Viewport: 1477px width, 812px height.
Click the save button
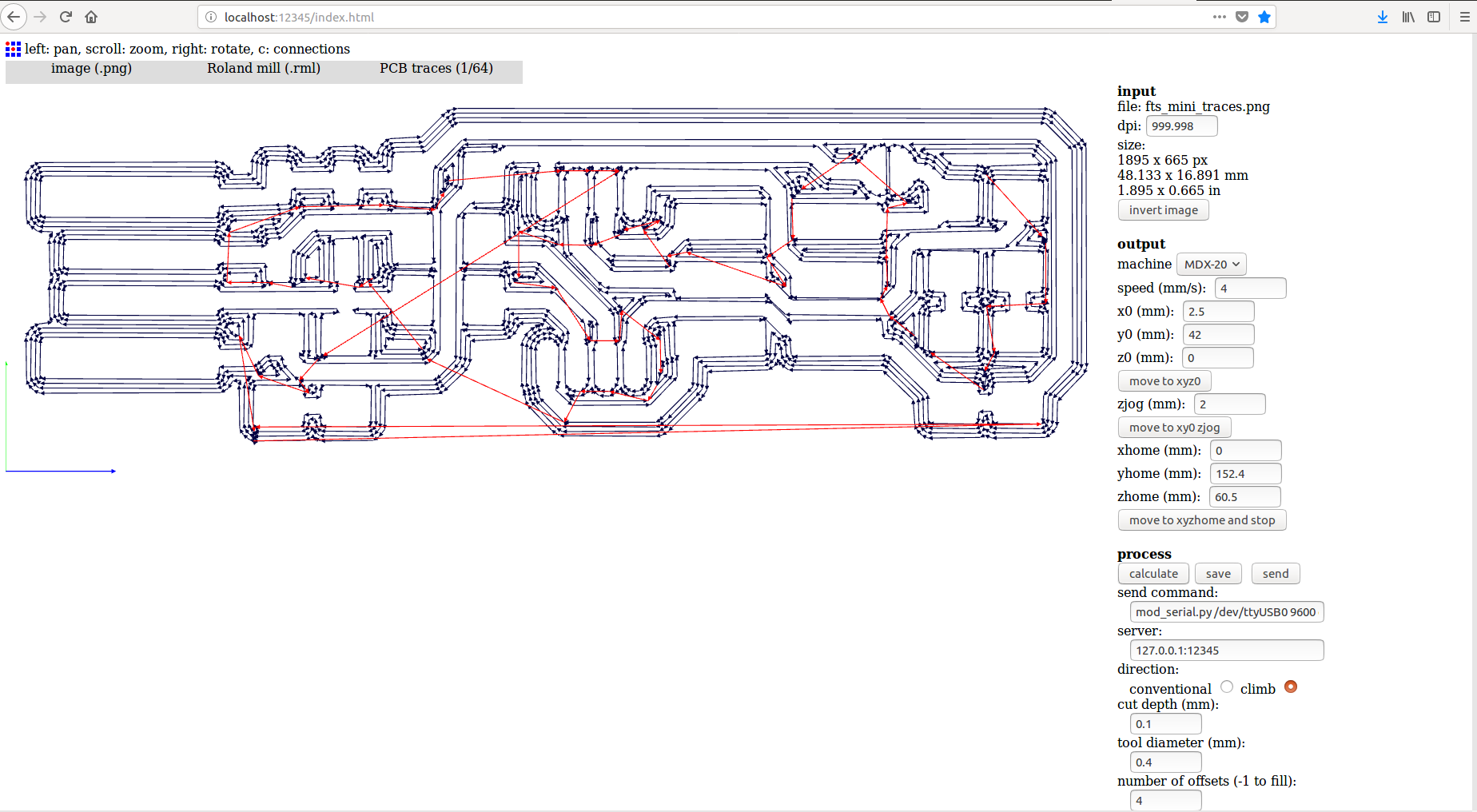coord(1218,574)
